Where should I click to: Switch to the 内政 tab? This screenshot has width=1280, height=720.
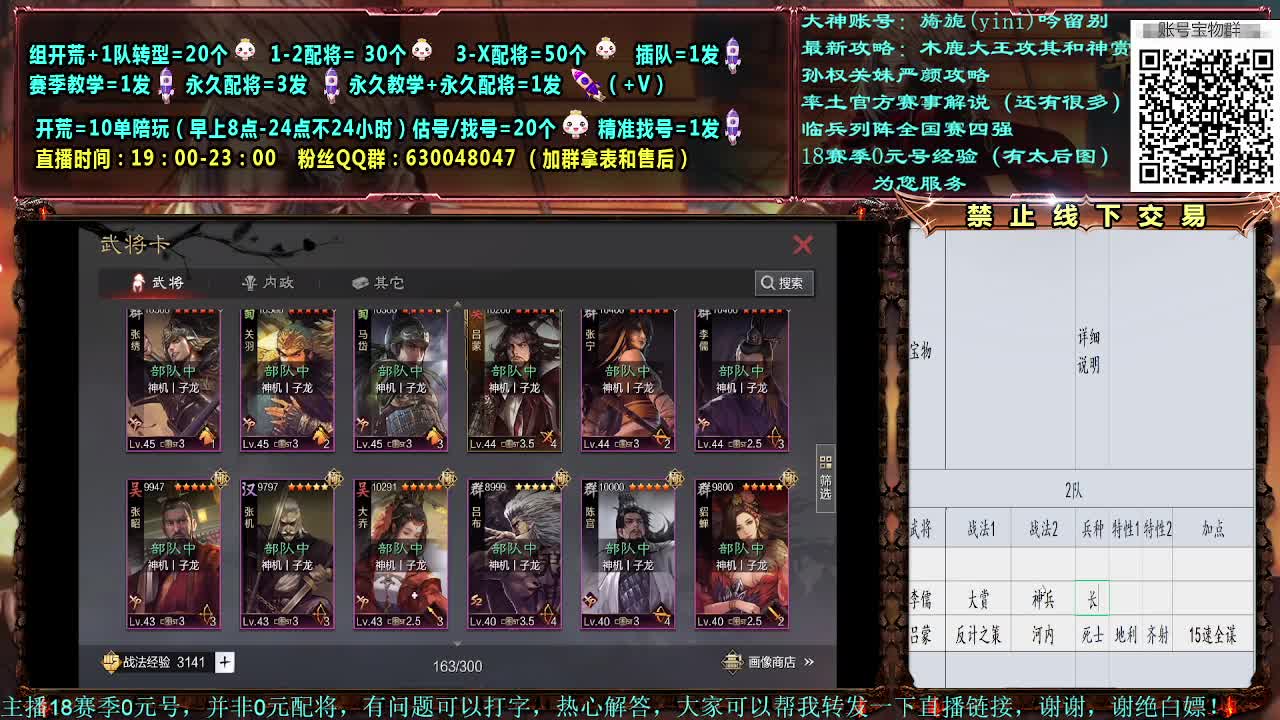[x=268, y=283]
